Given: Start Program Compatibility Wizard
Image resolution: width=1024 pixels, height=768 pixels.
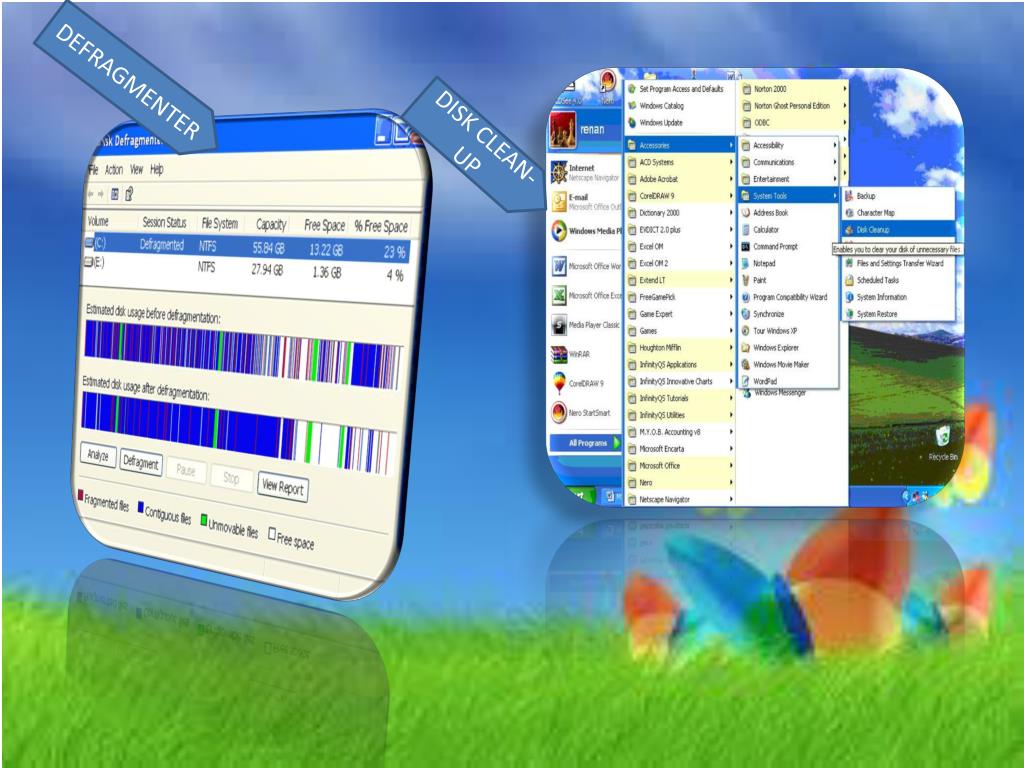Looking at the screenshot, I should (788, 297).
